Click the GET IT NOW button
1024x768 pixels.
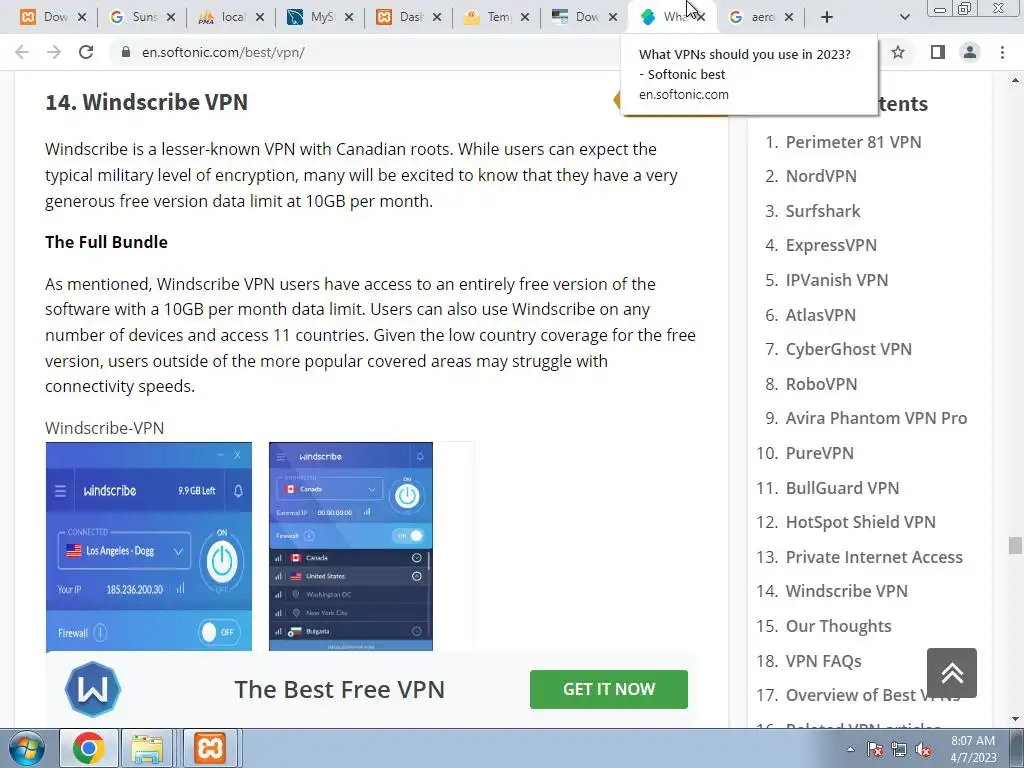click(x=609, y=689)
